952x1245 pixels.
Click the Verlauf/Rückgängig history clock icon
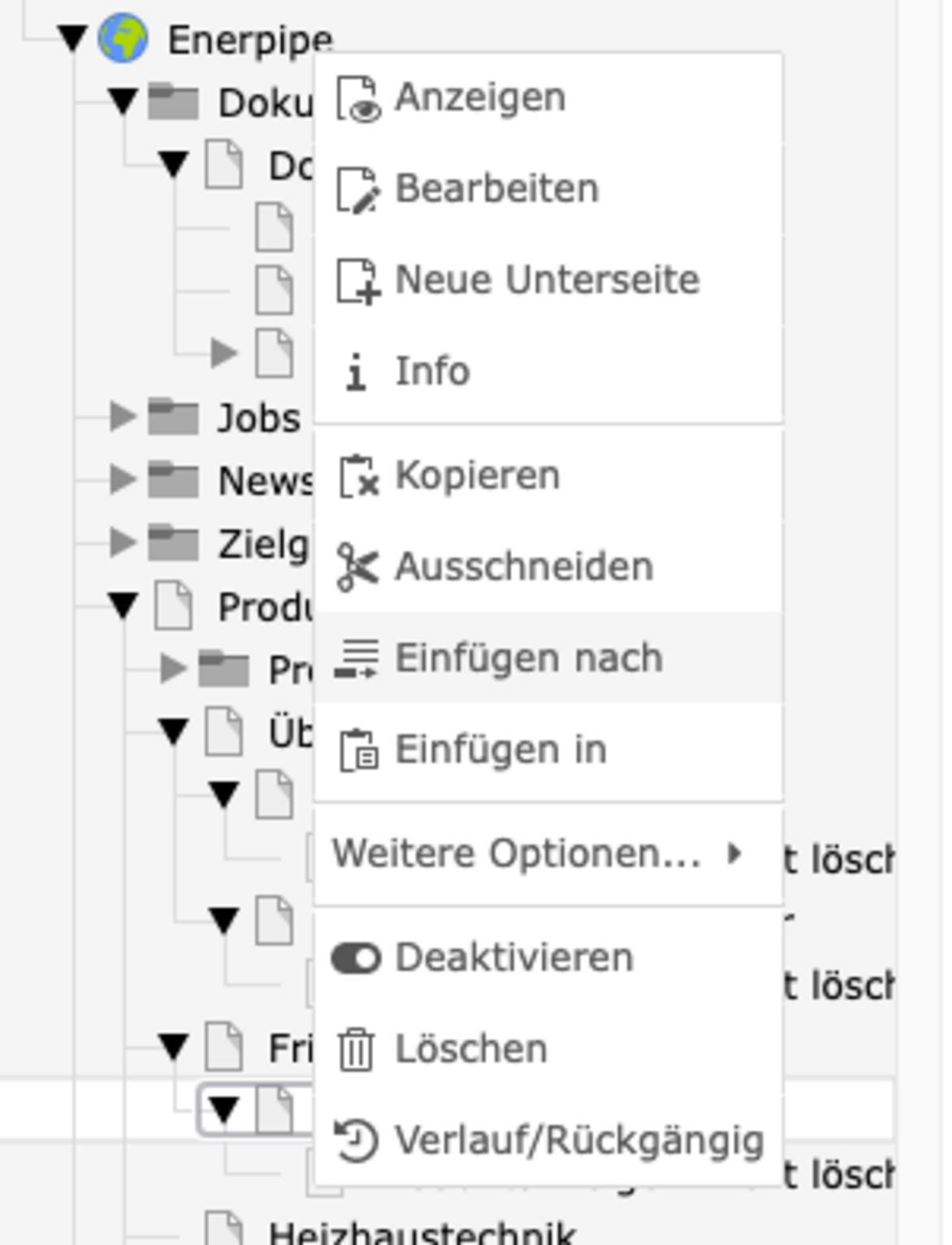pyautogui.click(x=357, y=1140)
